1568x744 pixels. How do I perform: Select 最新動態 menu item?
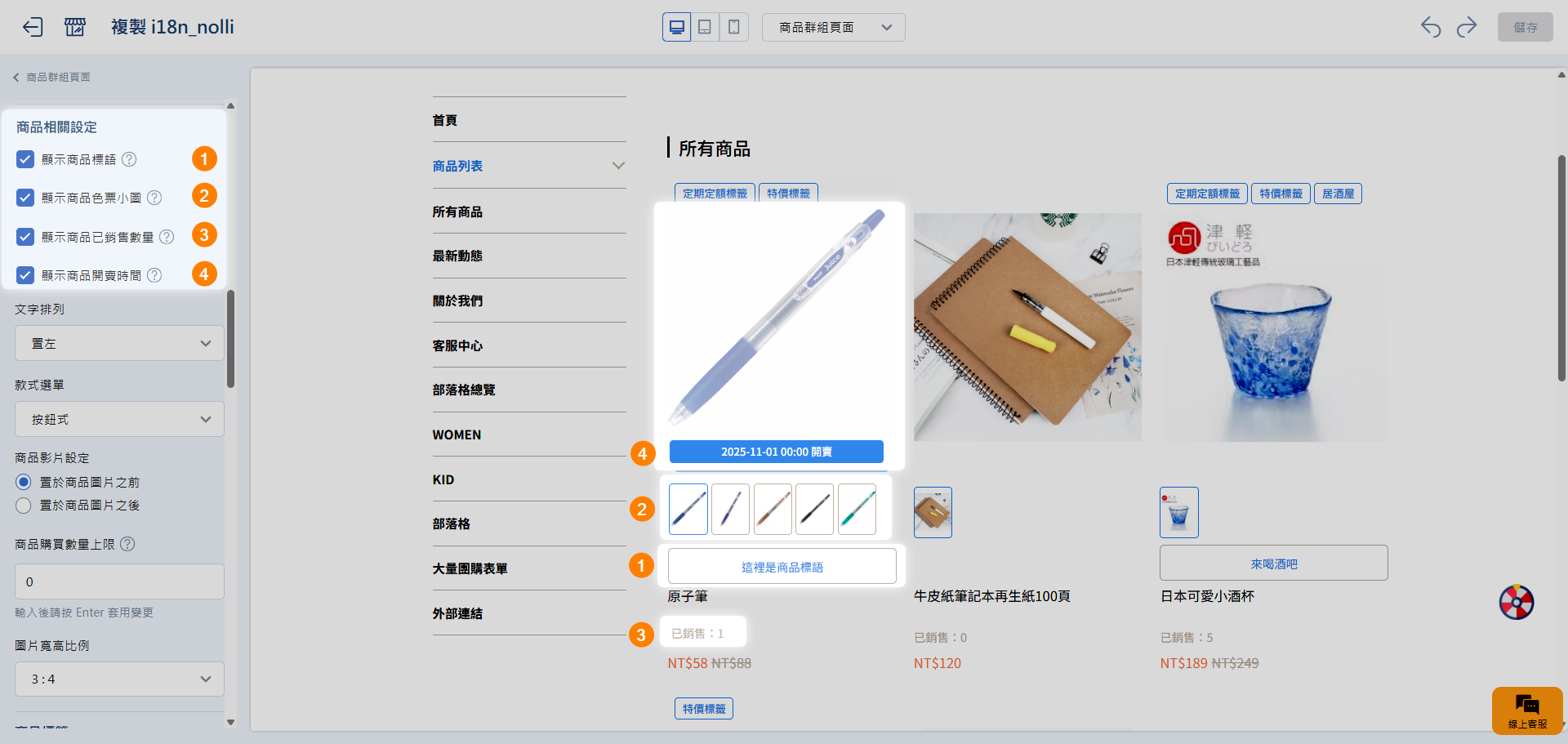tap(457, 256)
